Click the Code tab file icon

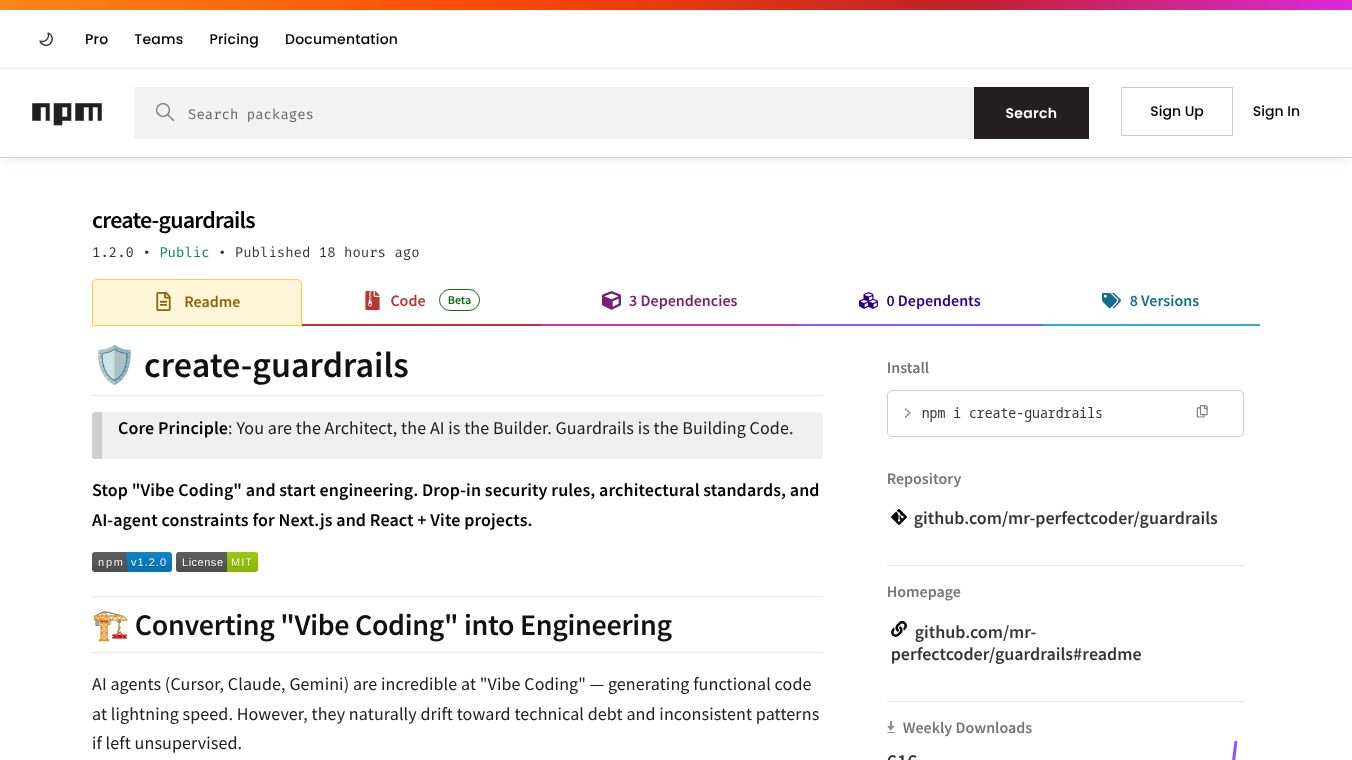point(372,301)
